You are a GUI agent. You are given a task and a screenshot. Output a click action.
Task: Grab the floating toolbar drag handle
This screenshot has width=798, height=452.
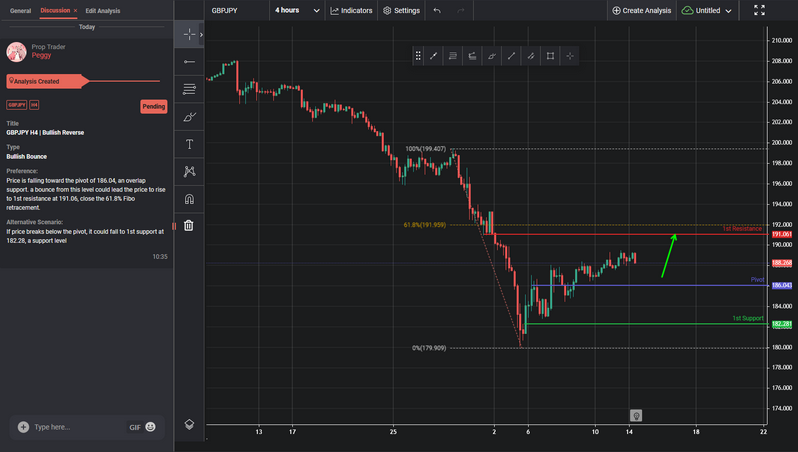(x=418, y=56)
